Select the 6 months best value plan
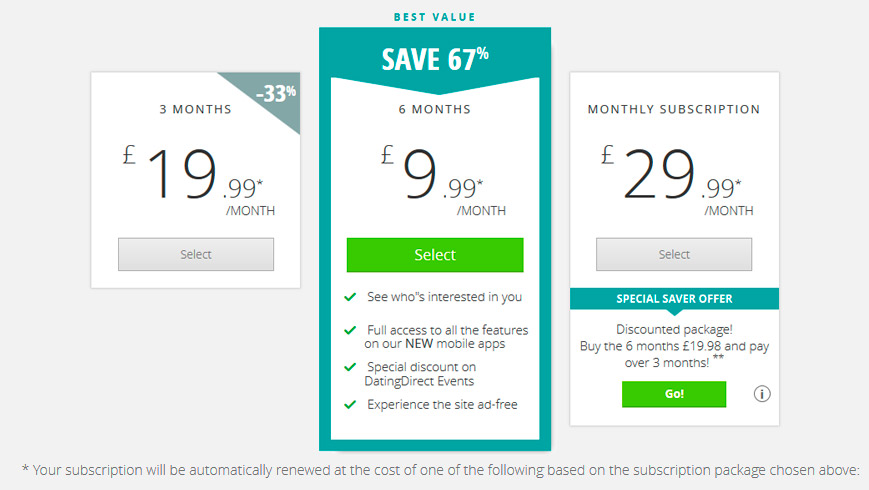 pyautogui.click(x=435, y=255)
